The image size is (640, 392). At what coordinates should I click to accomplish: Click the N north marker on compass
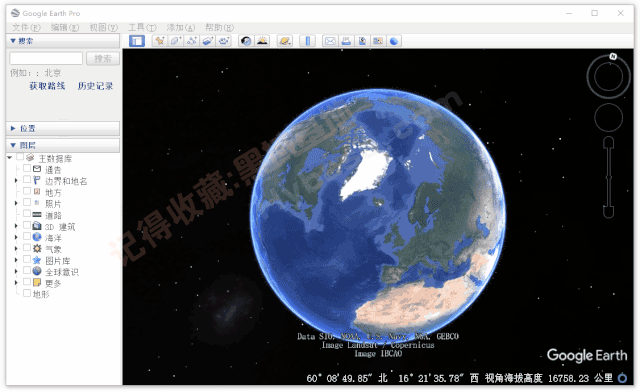[613, 56]
